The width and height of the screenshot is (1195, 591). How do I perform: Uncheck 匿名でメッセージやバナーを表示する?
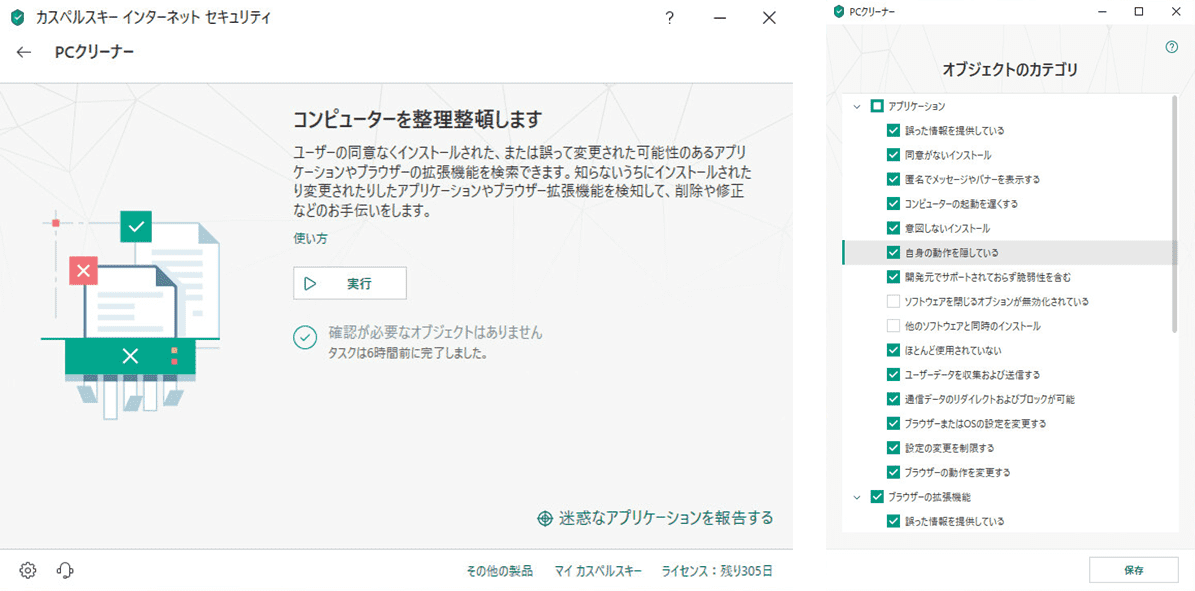pyautogui.click(x=894, y=179)
